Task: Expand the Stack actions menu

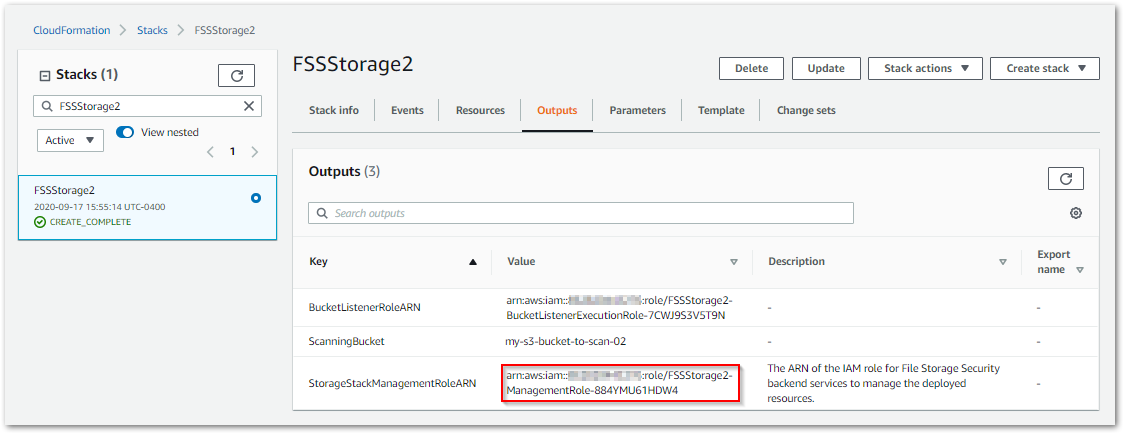Action: (926, 69)
